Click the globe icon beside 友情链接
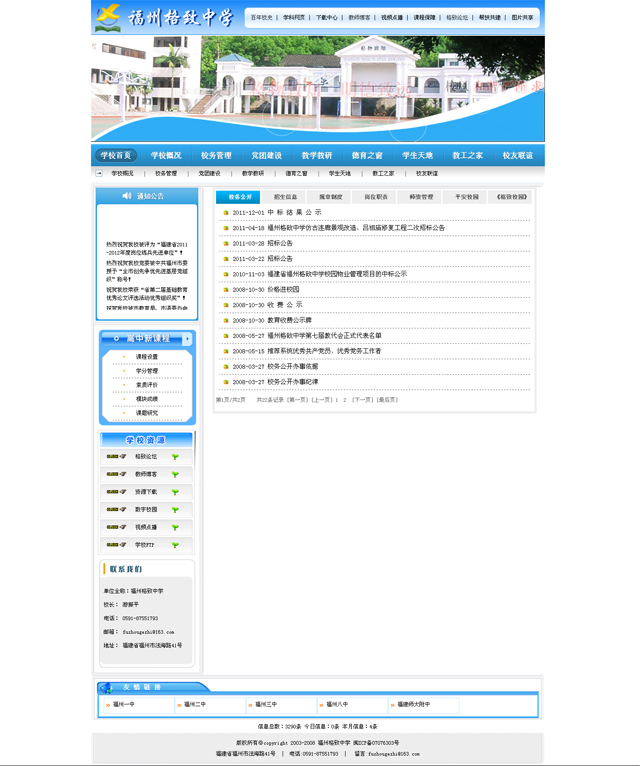Screen dimensions: 640x766 [106, 688]
